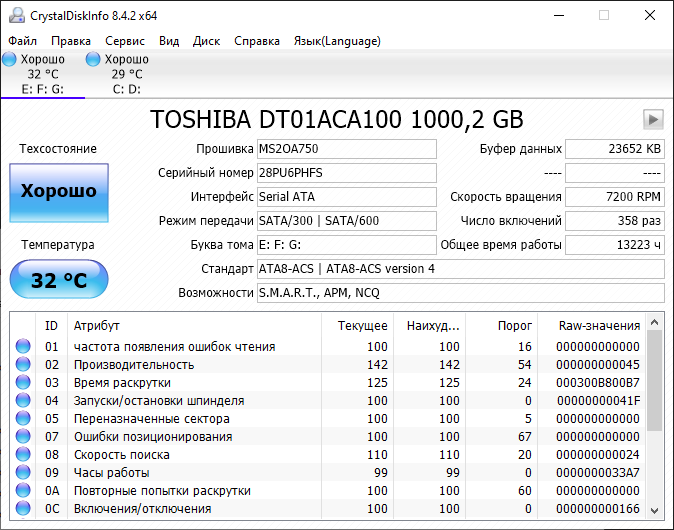Viewport: 674px width, 530px height.
Task: Select the row 'Ошибки позиционирования'
Action: [328, 437]
